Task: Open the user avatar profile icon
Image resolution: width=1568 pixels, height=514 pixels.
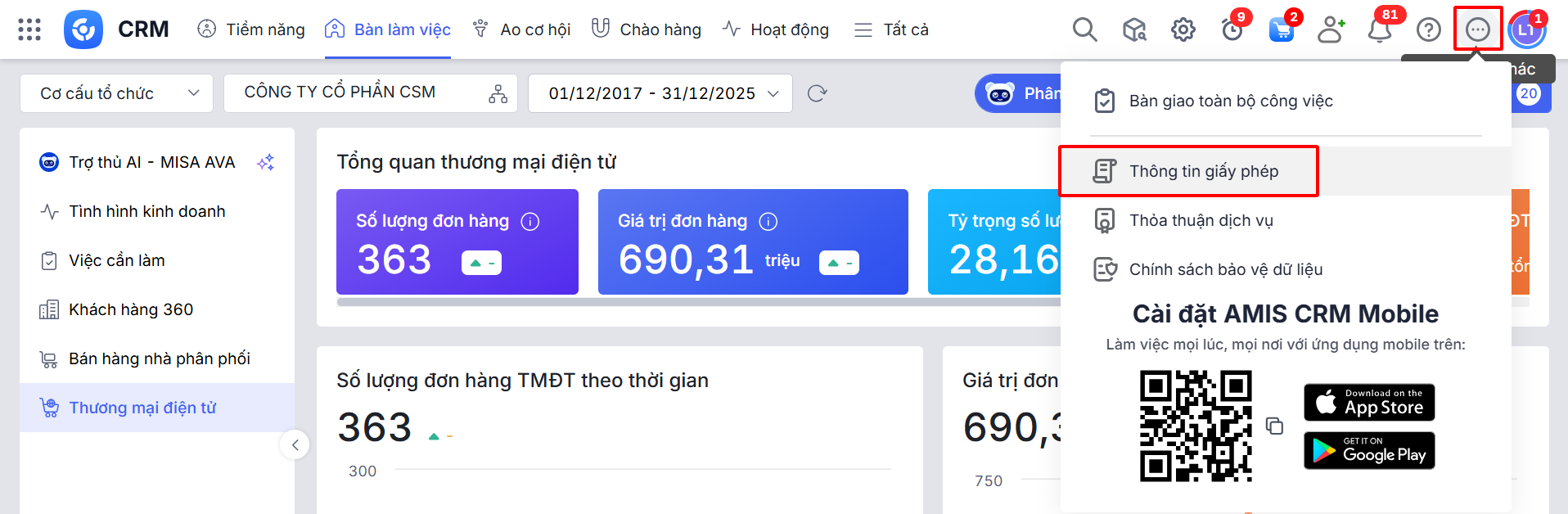Action: tap(1526, 30)
